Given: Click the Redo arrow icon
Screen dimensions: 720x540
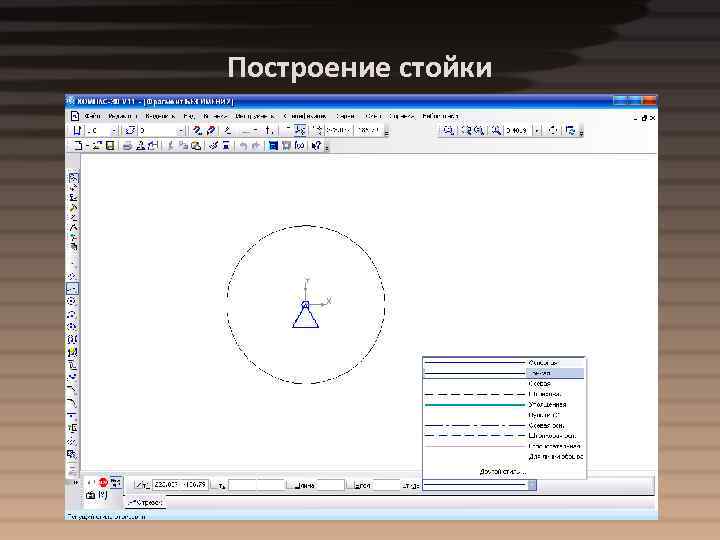Looking at the screenshot, I should pos(256,146).
